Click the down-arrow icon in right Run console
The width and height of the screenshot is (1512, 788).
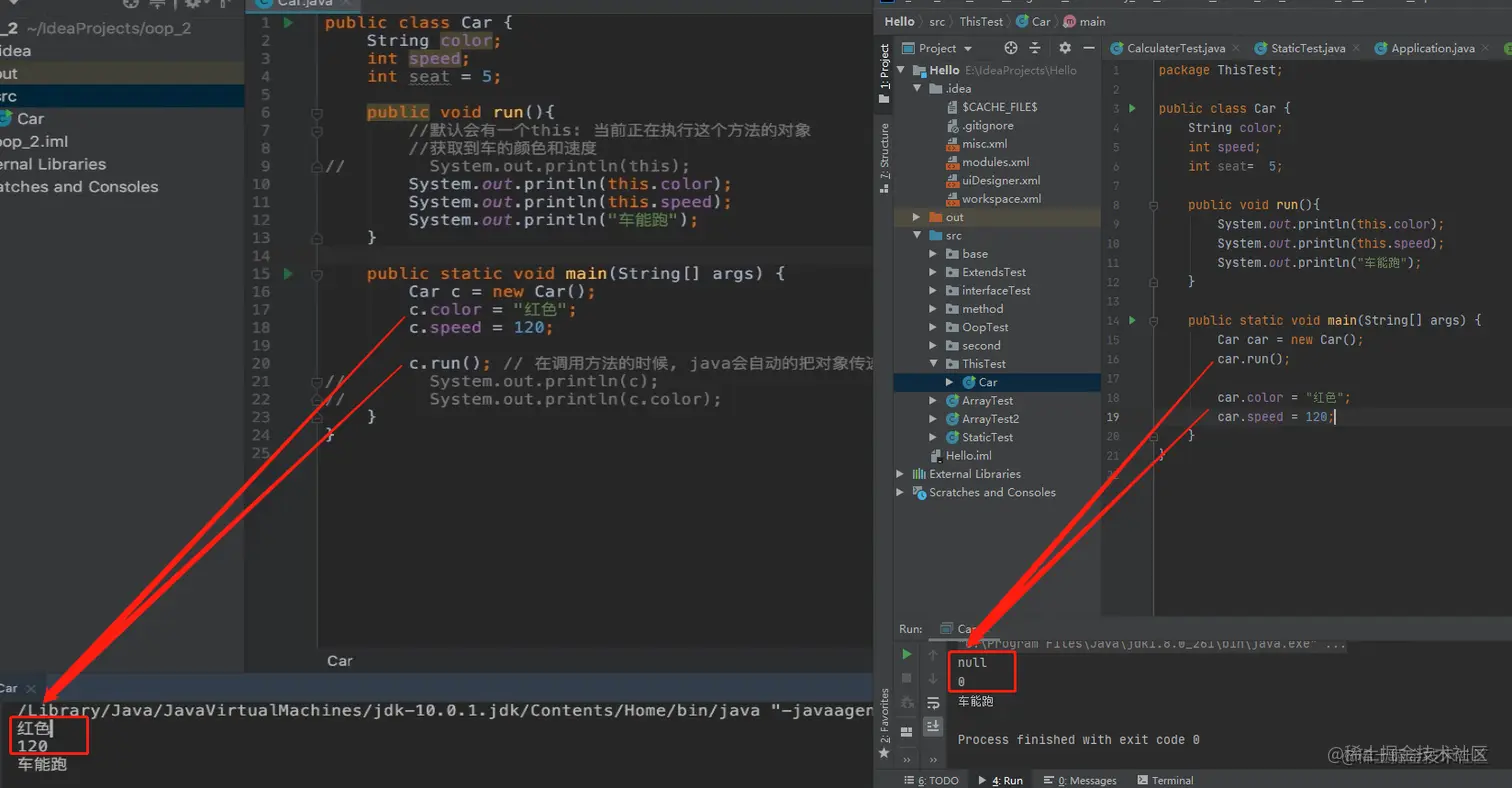click(x=933, y=678)
